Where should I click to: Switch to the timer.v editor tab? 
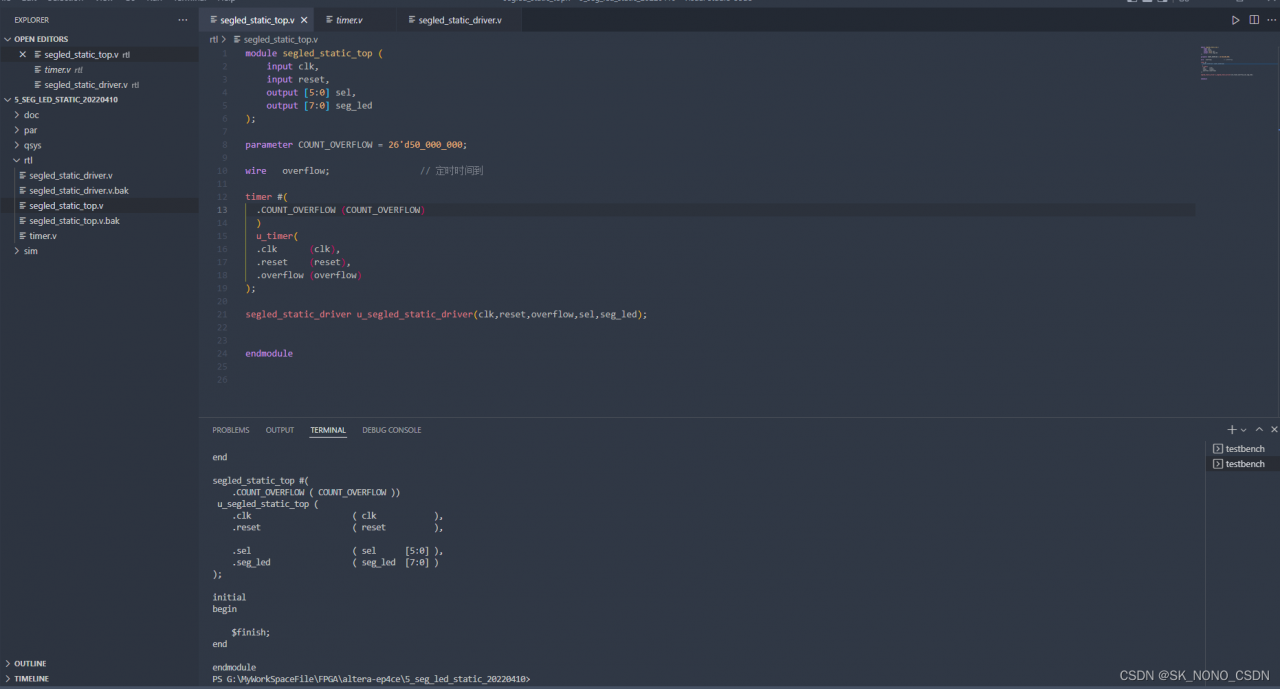tap(349, 20)
